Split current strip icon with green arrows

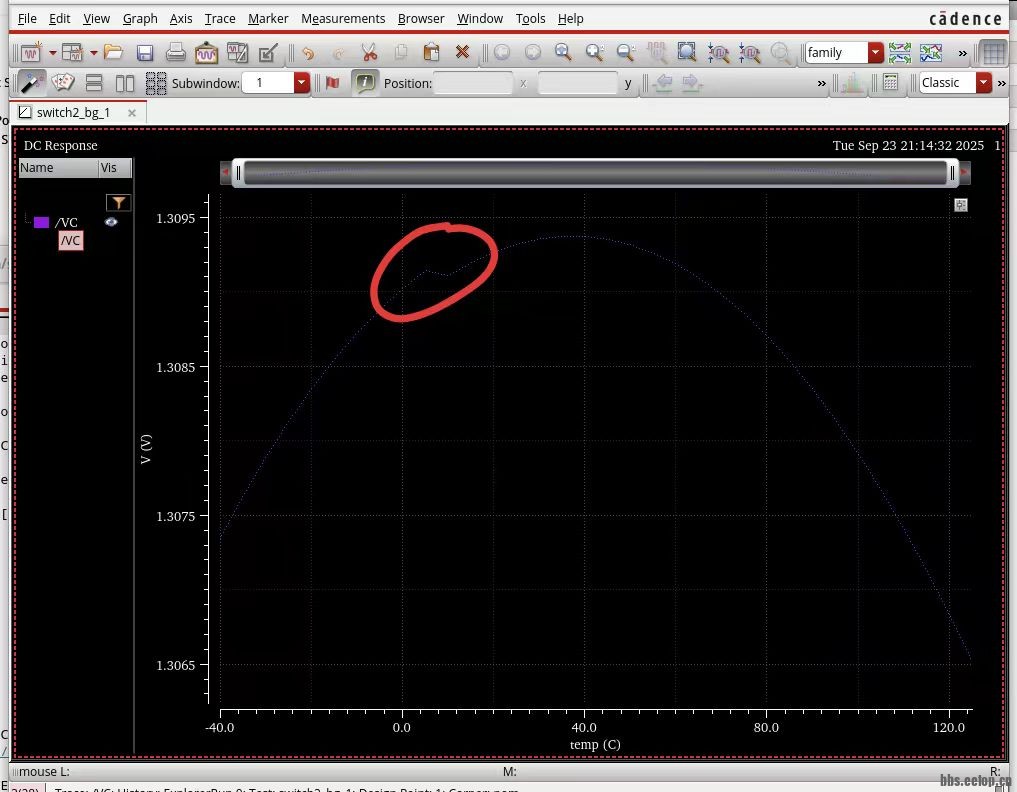click(900, 53)
